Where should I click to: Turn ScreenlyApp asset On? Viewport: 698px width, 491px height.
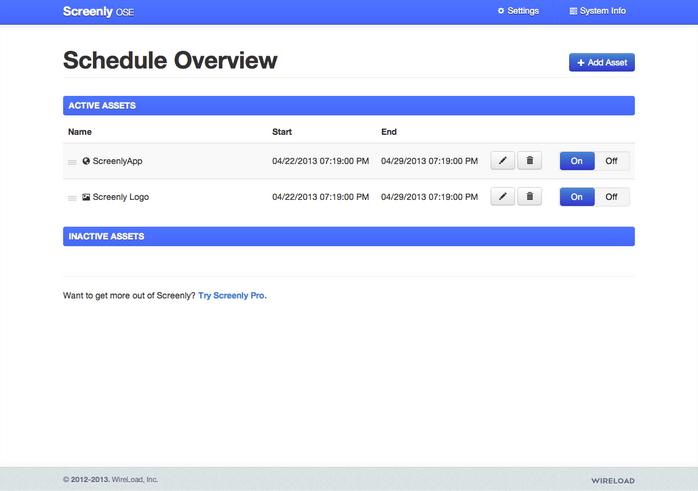click(577, 161)
